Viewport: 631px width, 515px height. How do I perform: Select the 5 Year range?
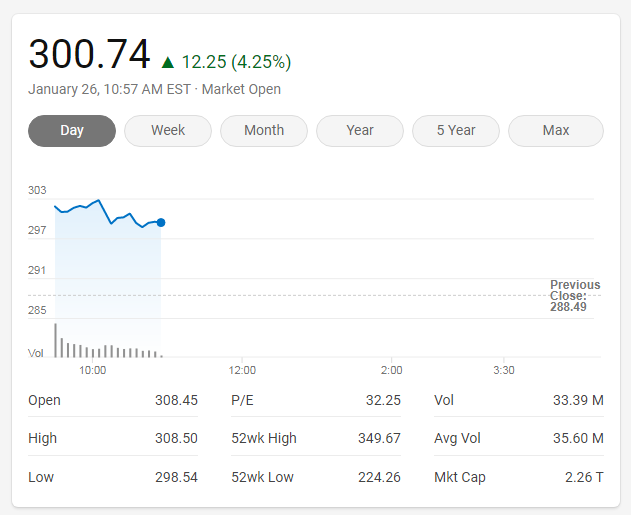click(456, 131)
